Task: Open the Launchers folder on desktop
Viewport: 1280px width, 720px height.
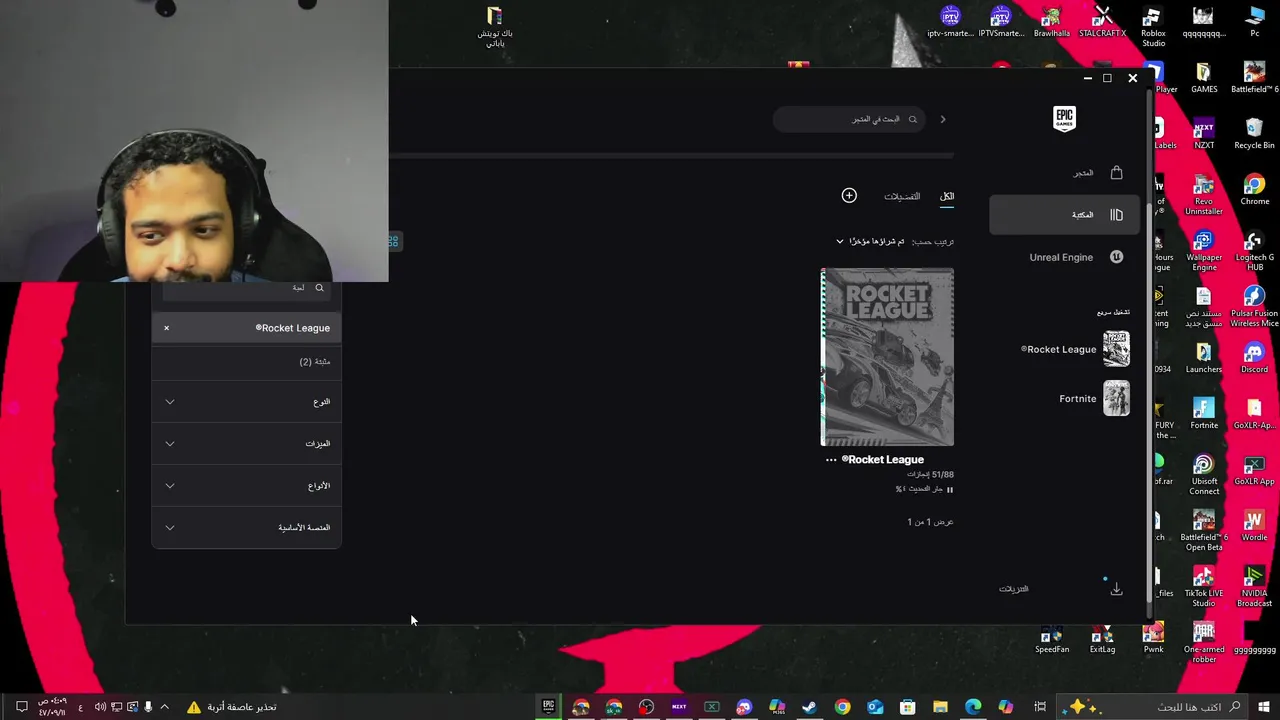Action: pos(1204,358)
